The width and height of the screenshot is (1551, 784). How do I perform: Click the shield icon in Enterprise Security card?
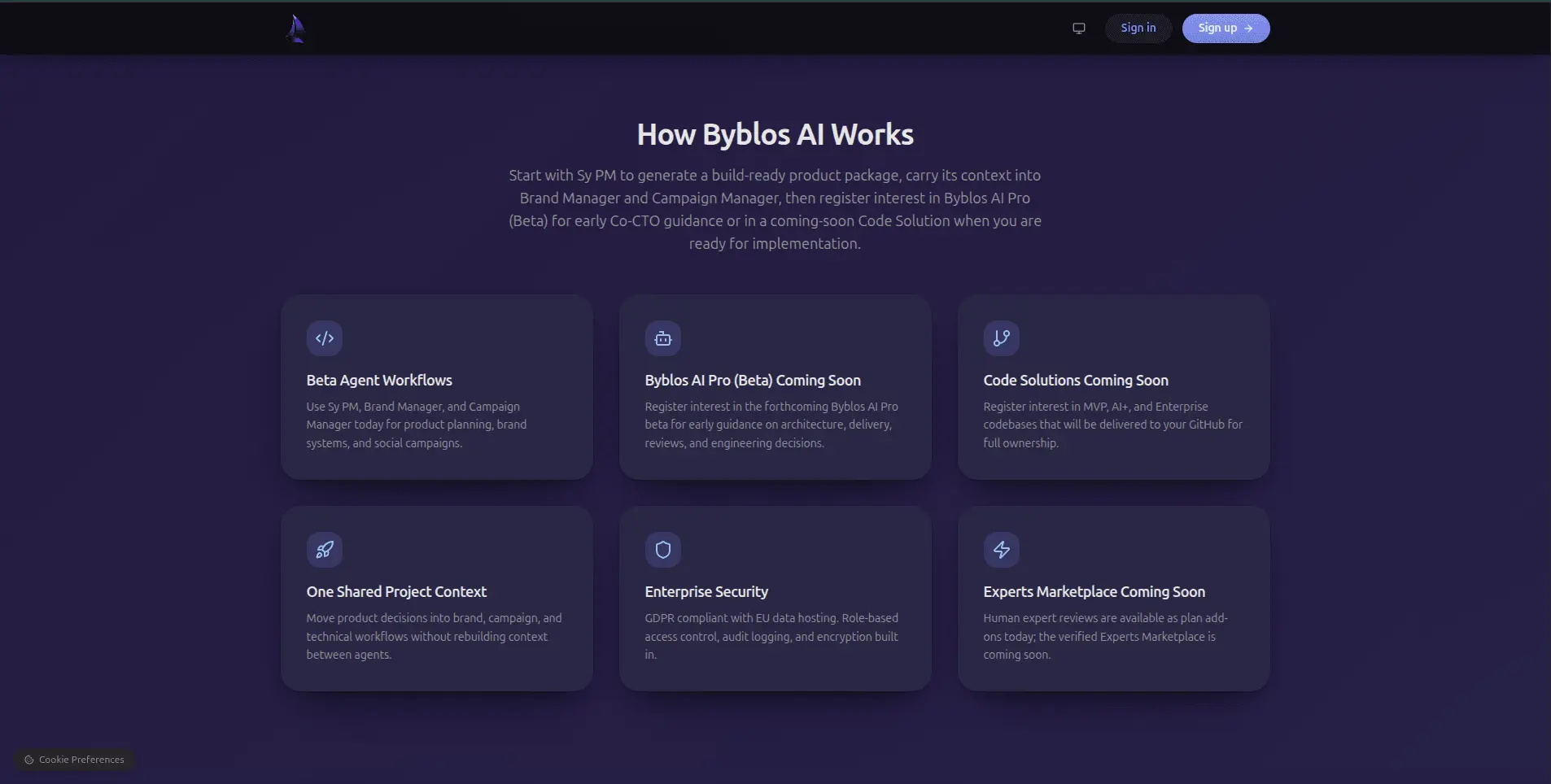663,550
